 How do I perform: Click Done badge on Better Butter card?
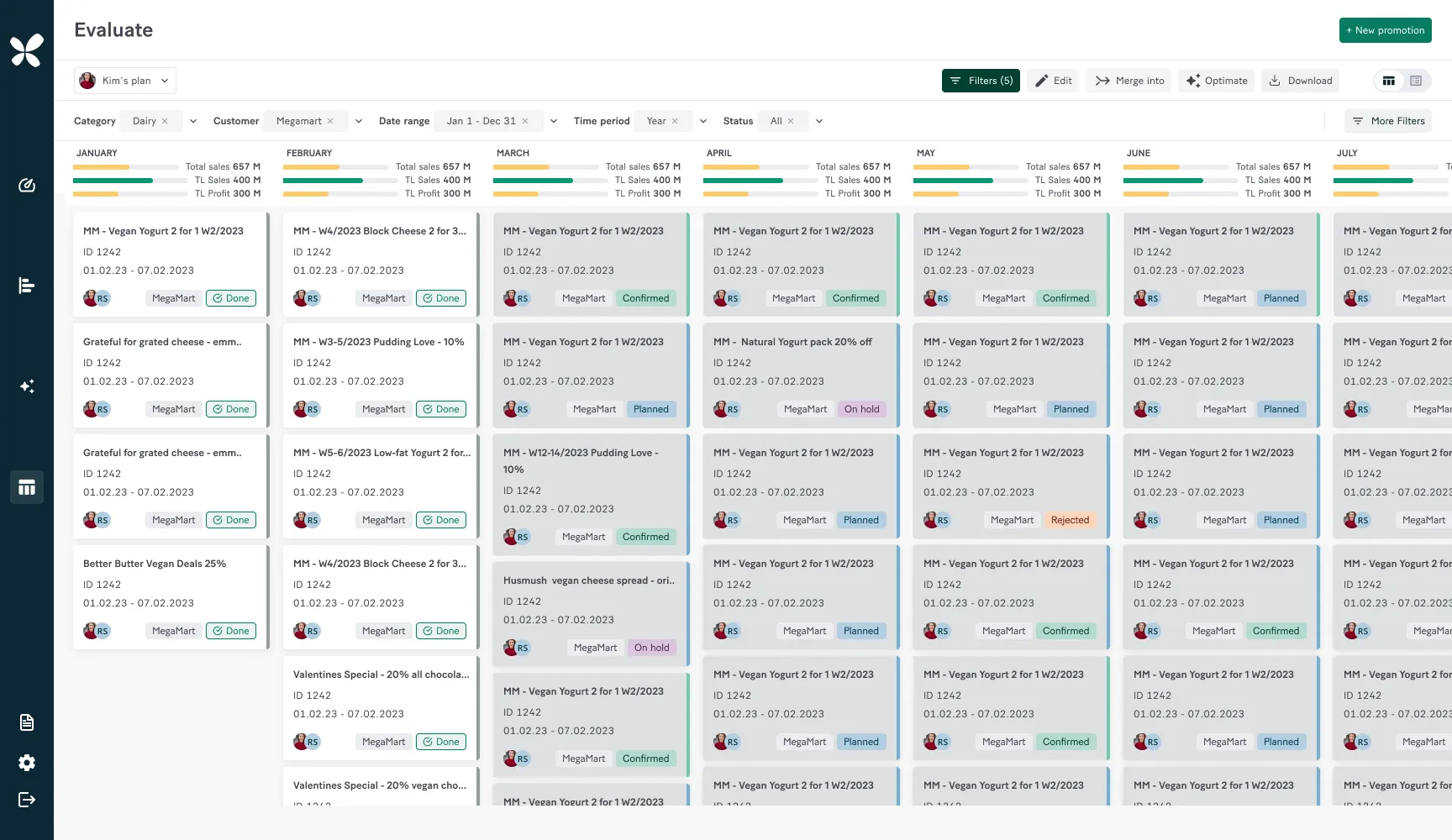[231, 631]
